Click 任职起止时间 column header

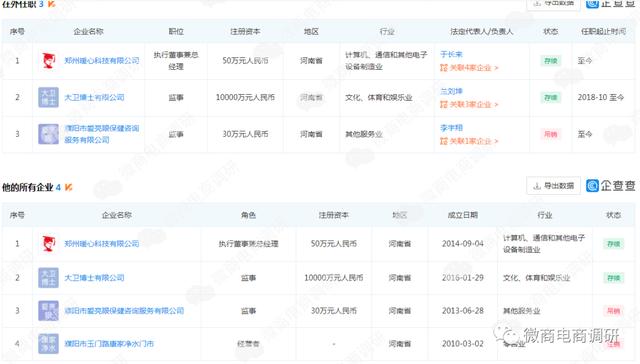pos(603,31)
